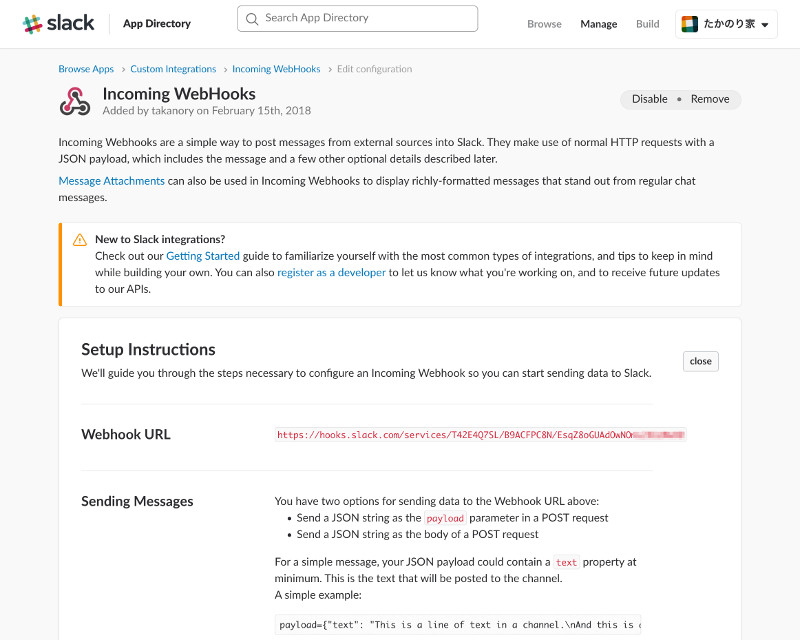Click the orange warning triangle icon
This screenshot has height=640, width=800.
[x=80, y=240]
